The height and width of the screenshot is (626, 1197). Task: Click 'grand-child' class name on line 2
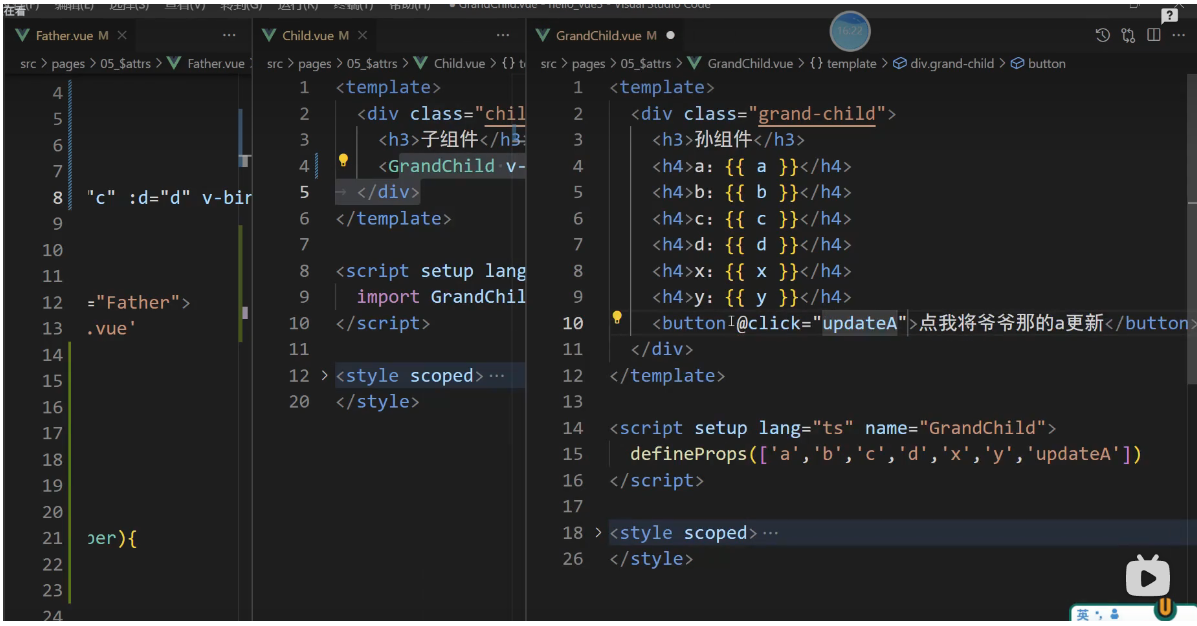[816, 114]
